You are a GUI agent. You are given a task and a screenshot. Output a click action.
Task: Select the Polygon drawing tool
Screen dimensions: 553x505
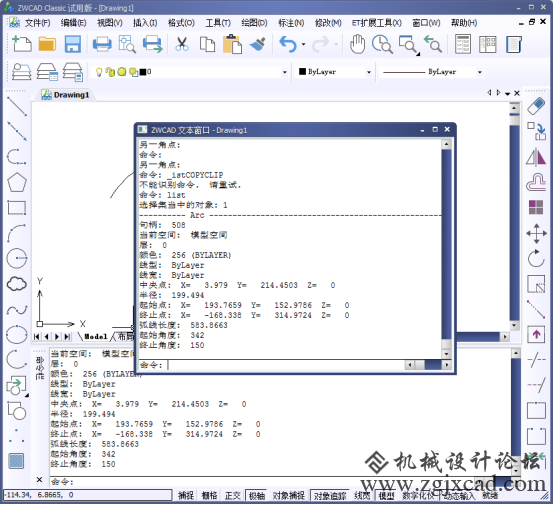click(17, 182)
